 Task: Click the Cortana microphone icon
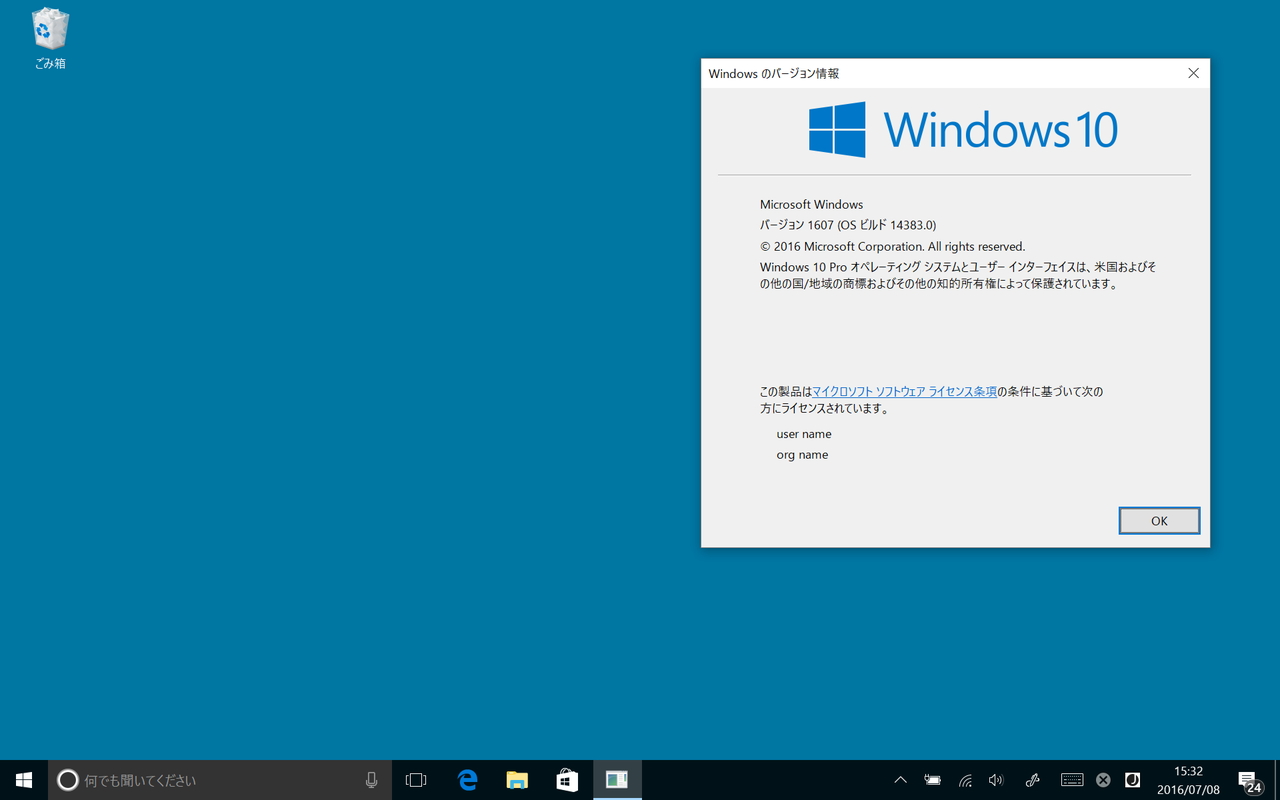[x=371, y=780]
